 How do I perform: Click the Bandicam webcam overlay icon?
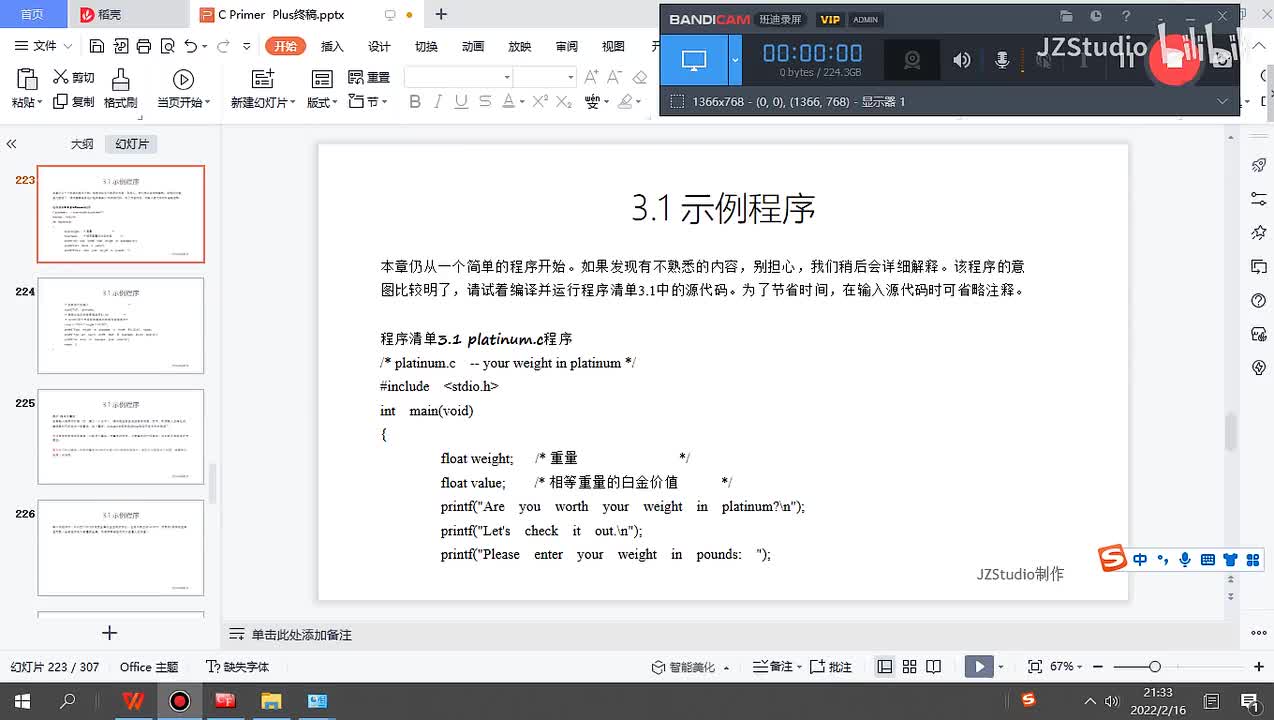click(912, 60)
